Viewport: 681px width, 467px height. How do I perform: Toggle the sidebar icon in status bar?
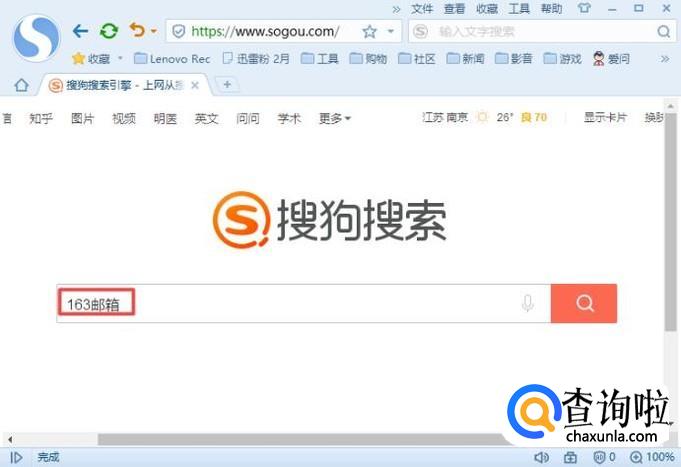16,457
